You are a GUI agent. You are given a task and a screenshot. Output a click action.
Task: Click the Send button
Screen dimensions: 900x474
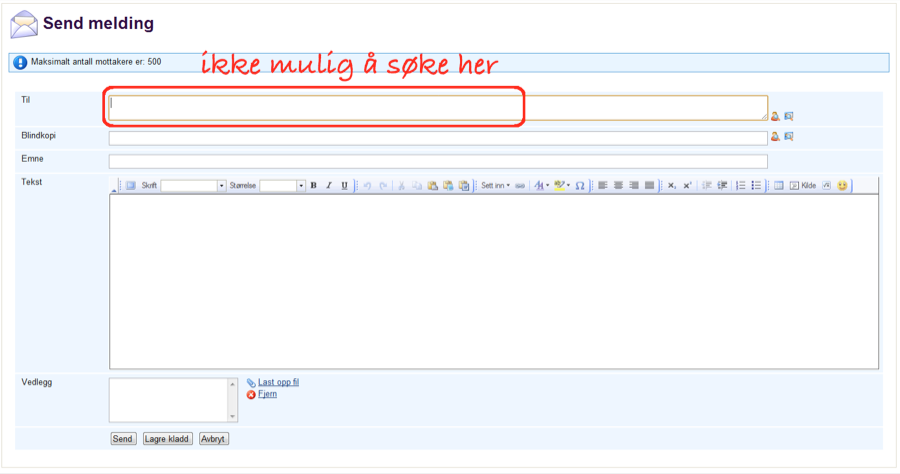(123, 439)
